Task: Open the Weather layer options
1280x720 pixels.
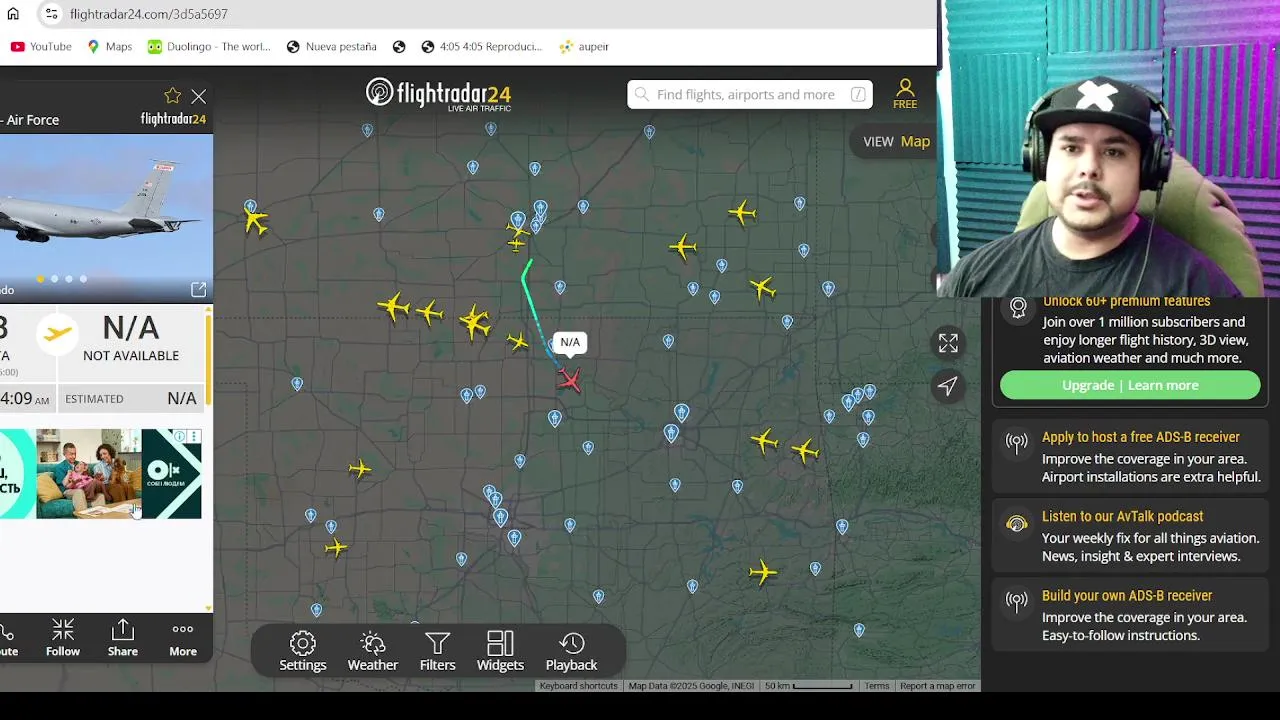Action: [x=372, y=651]
